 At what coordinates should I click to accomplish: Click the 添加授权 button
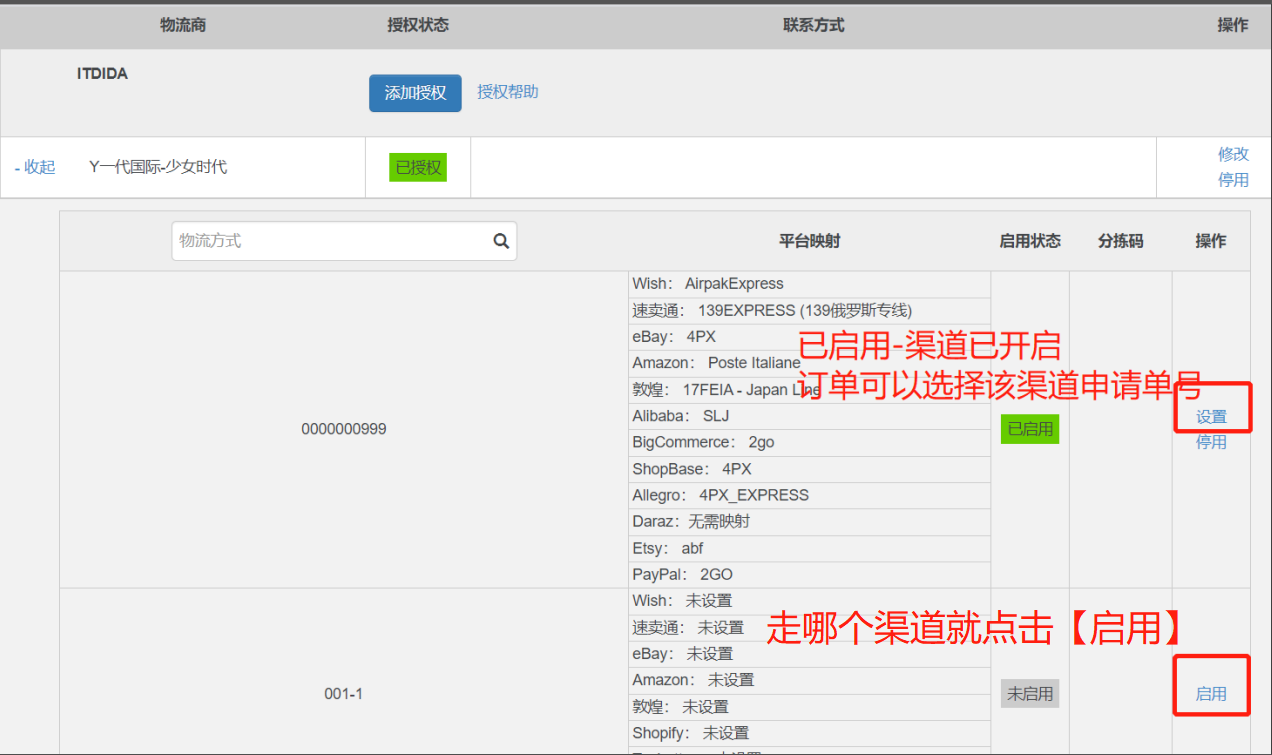coord(415,93)
